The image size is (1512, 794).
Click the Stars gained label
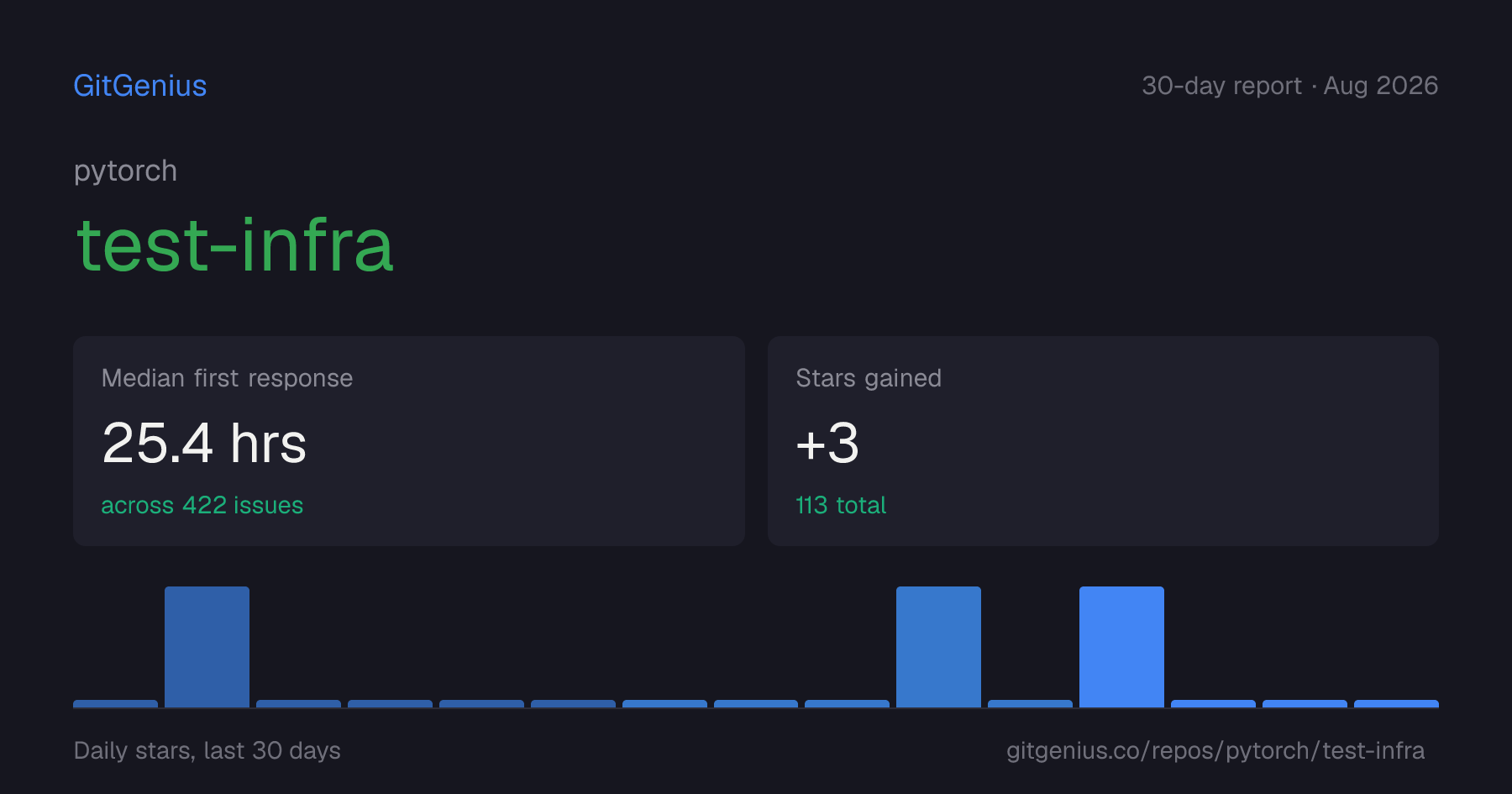click(x=869, y=378)
